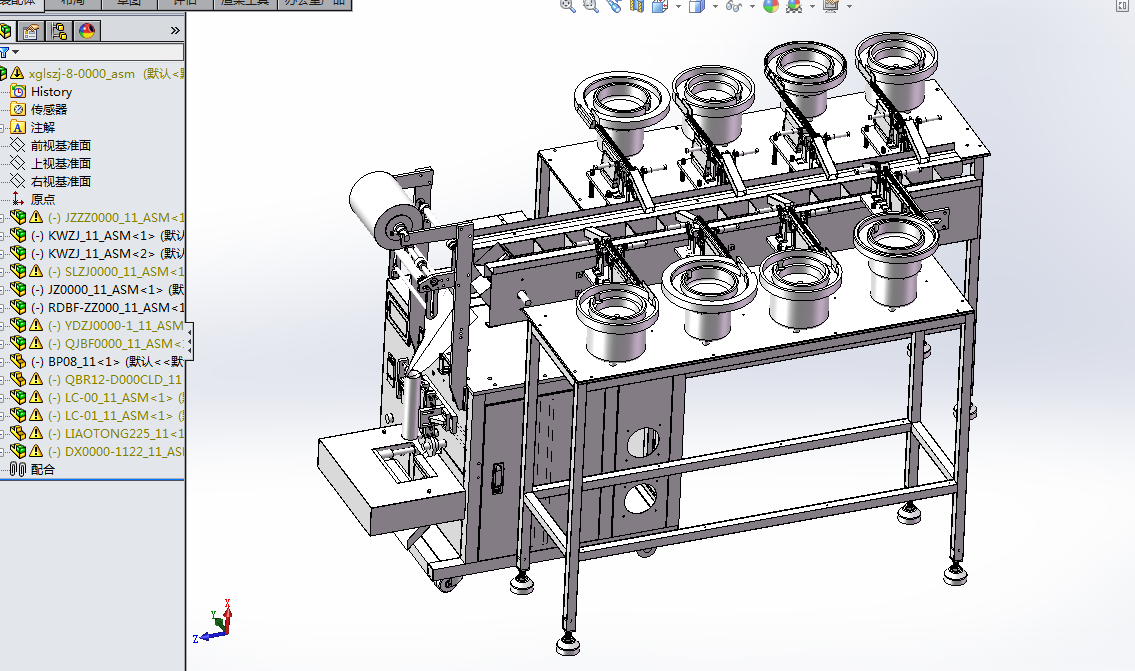The image size is (1135, 671).
Task: Select the 注解 annotations folder
Action: tap(43, 127)
